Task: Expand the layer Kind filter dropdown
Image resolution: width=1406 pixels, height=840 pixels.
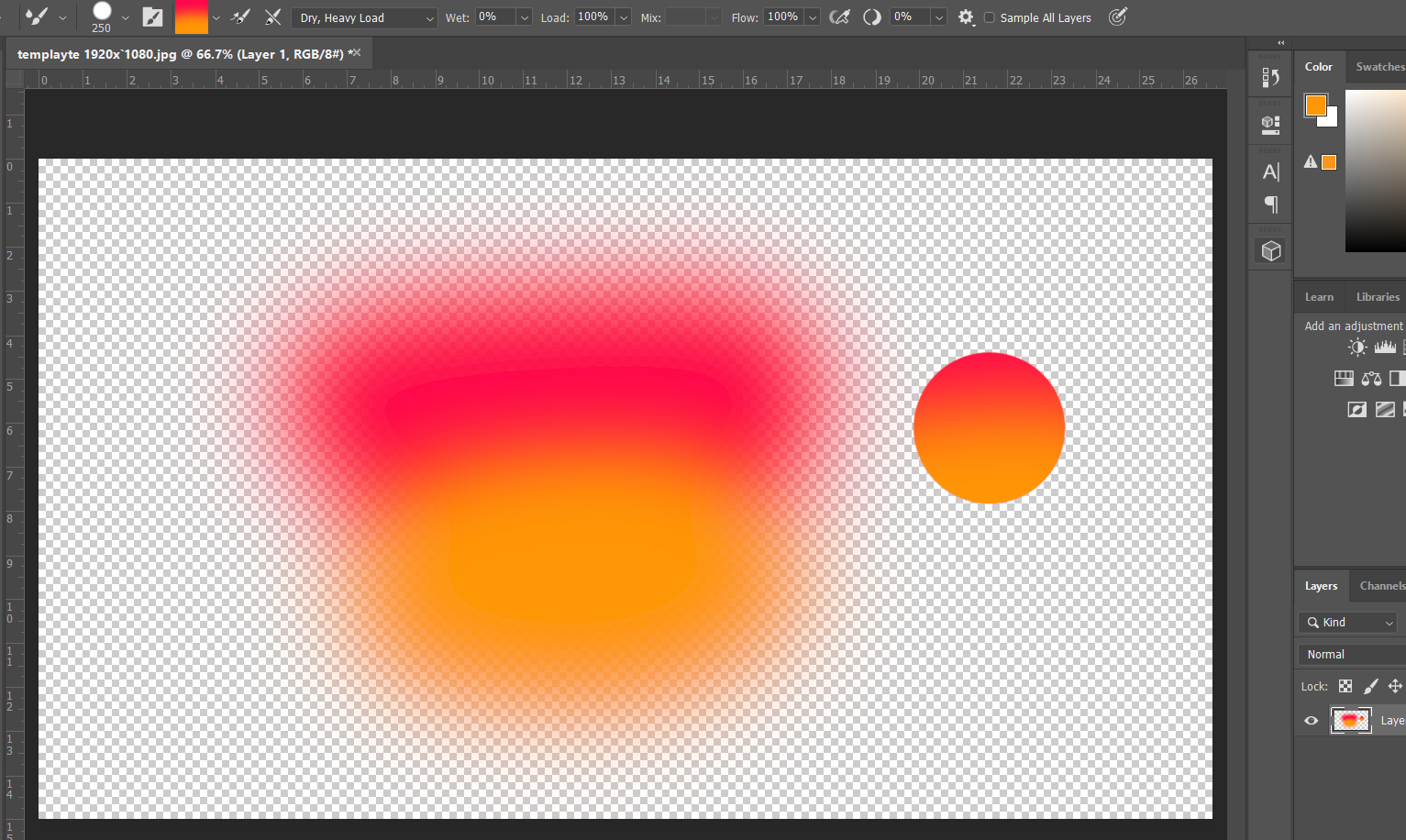Action: pyautogui.click(x=1347, y=623)
